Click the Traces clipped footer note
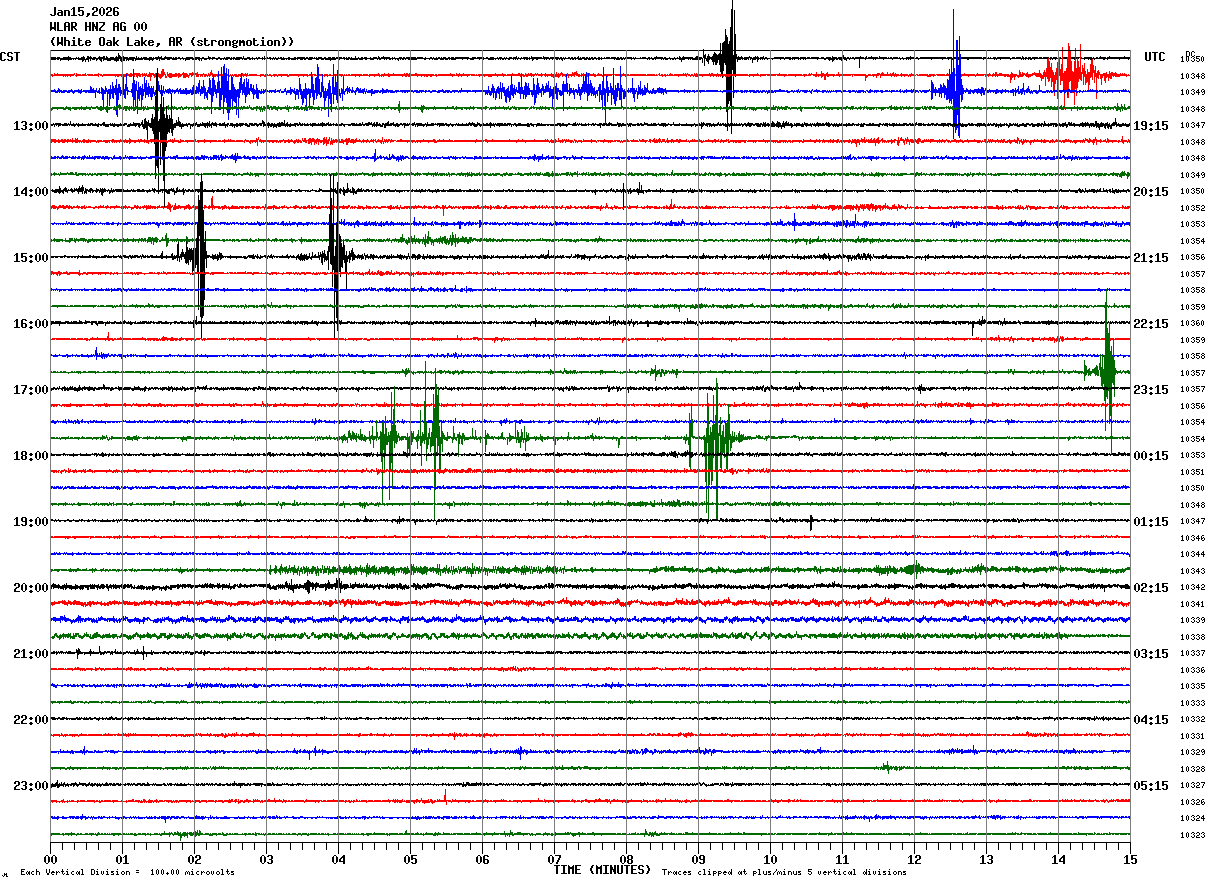The width and height of the screenshot is (1210, 886). coord(784,873)
